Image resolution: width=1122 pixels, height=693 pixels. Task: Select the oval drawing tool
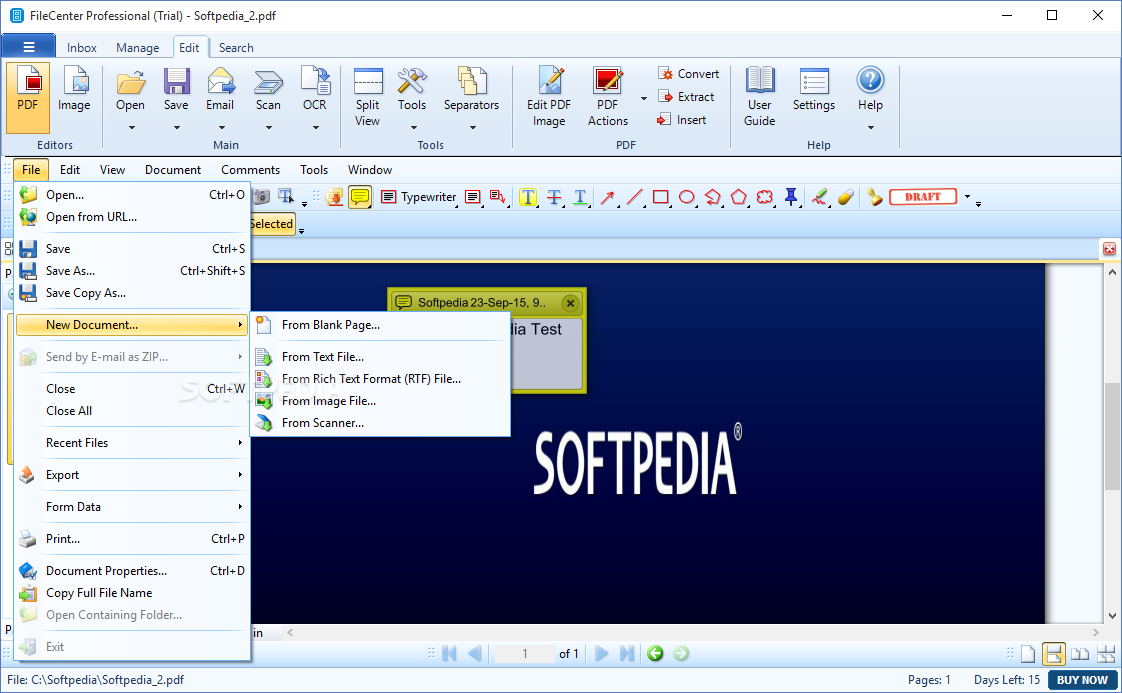[x=686, y=197]
